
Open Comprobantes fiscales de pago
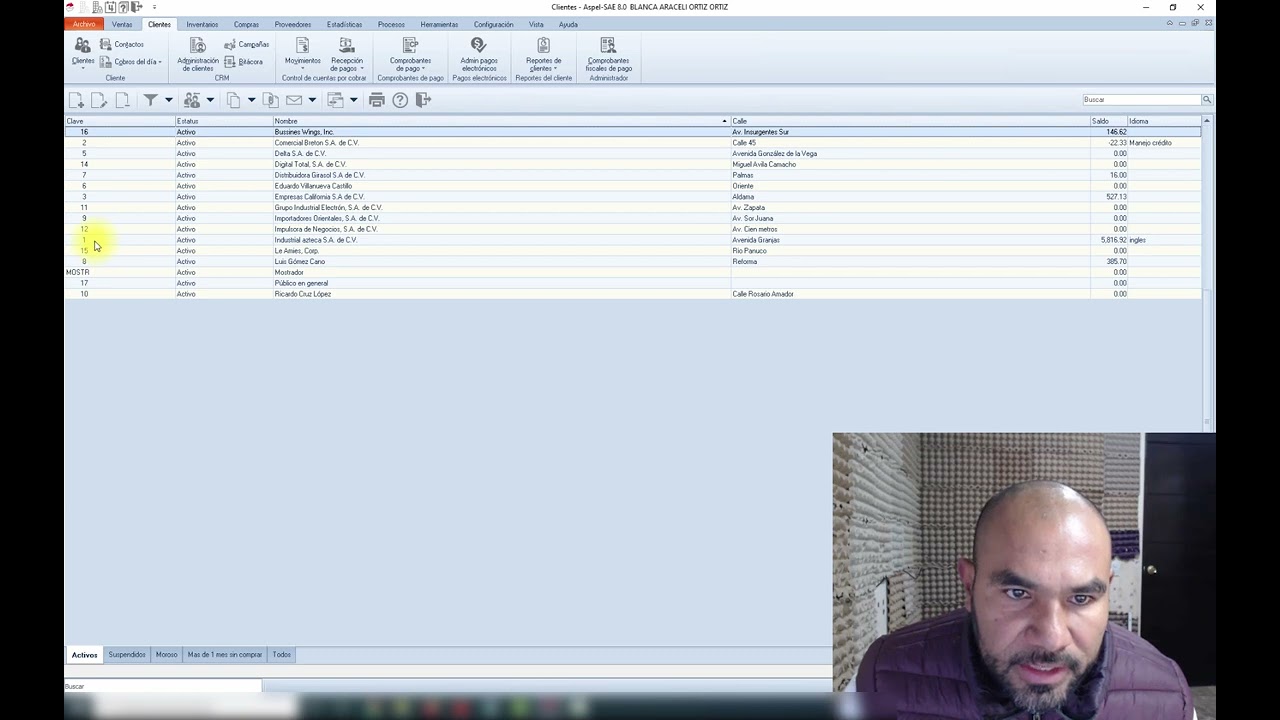pyautogui.click(x=608, y=52)
